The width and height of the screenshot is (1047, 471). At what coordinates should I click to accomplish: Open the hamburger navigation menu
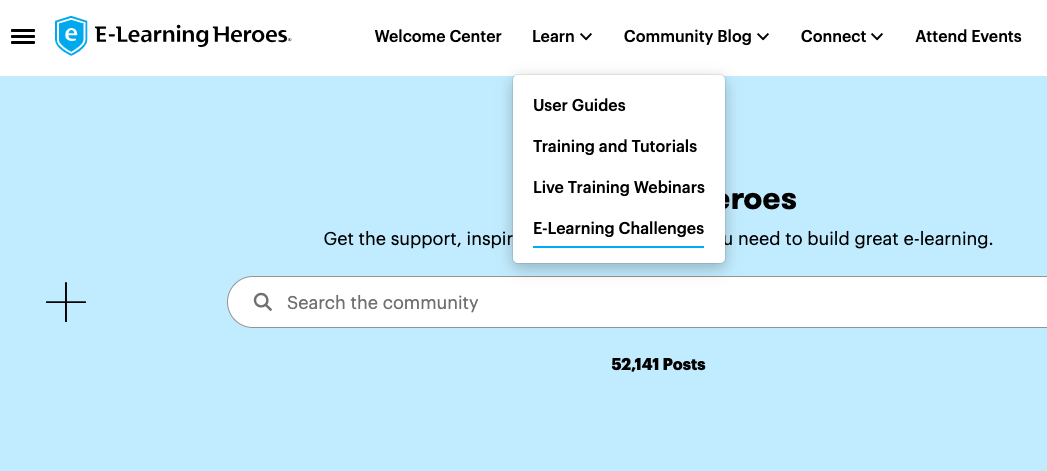point(23,37)
